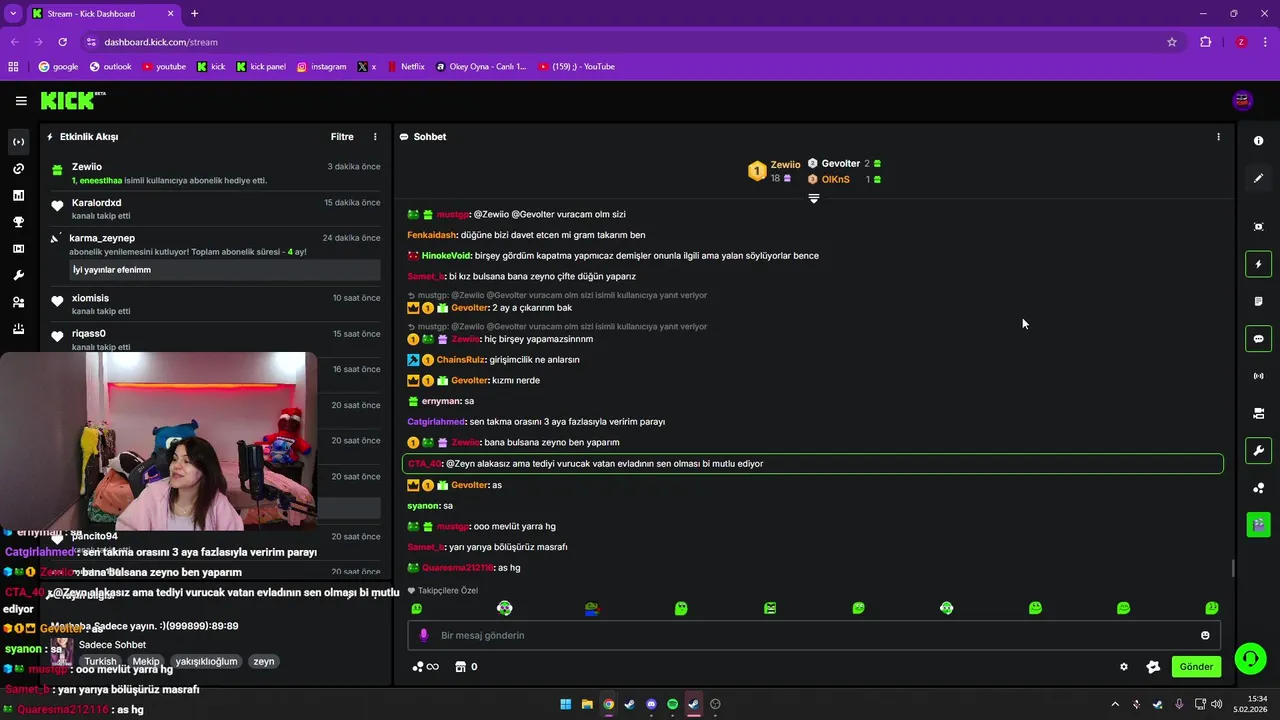
Task: Open Spotify from the taskbar
Action: click(672, 704)
